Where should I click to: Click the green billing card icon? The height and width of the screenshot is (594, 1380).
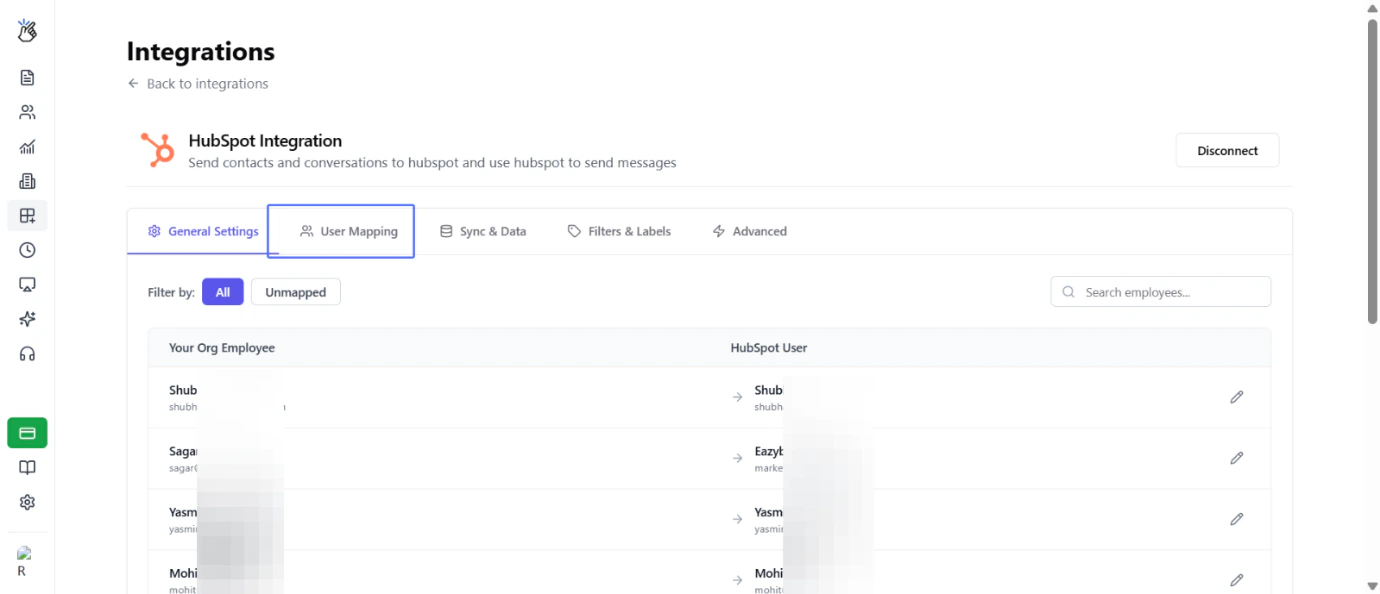pos(27,433)
